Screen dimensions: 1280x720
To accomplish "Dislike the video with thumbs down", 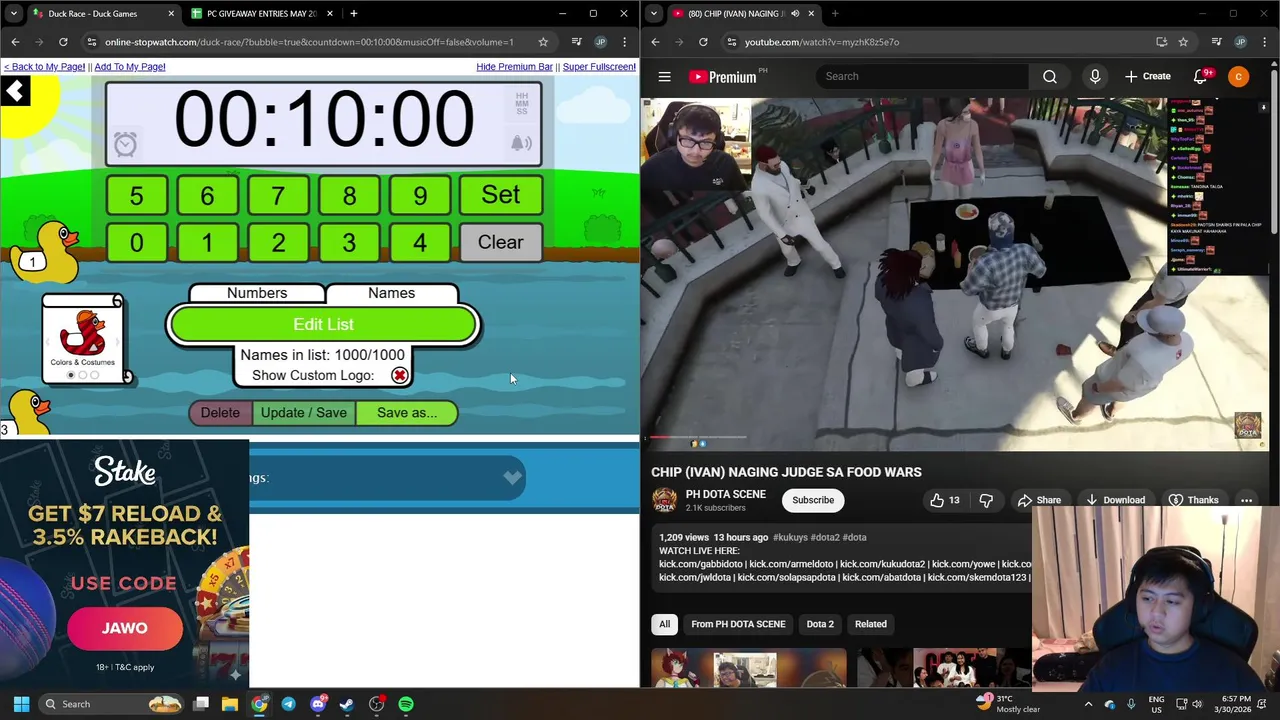I will (986, 500).
